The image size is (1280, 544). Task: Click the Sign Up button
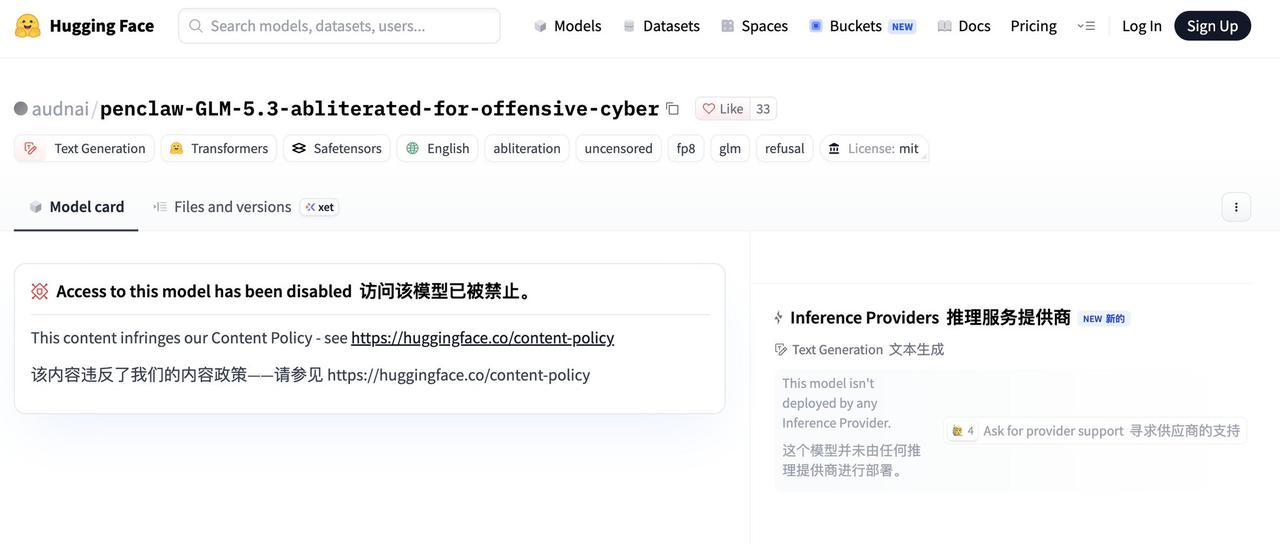point(1212,26)
